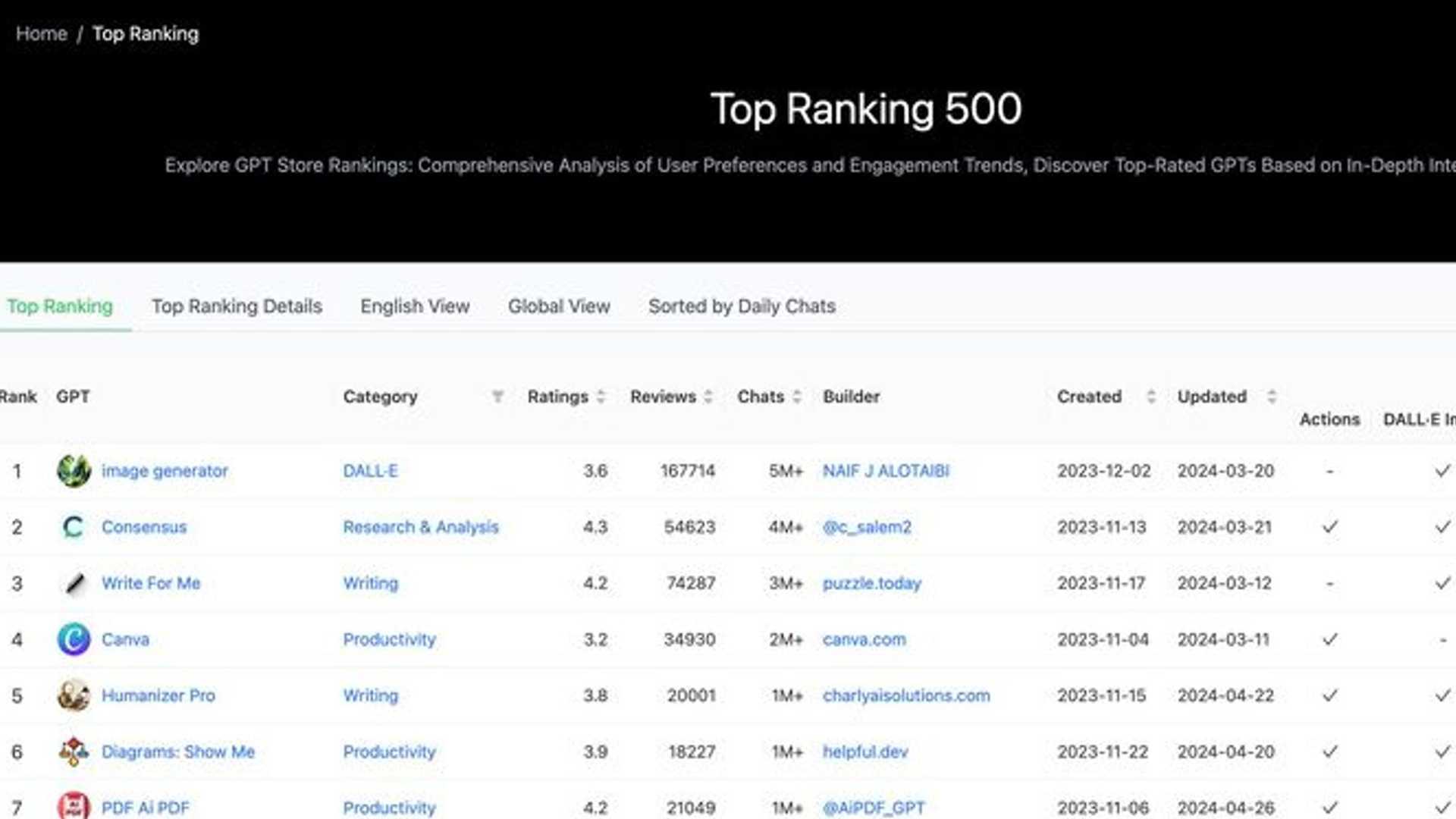
Task: Click the Diagrams: Show Me mascot icon
Action: point(73,752)
